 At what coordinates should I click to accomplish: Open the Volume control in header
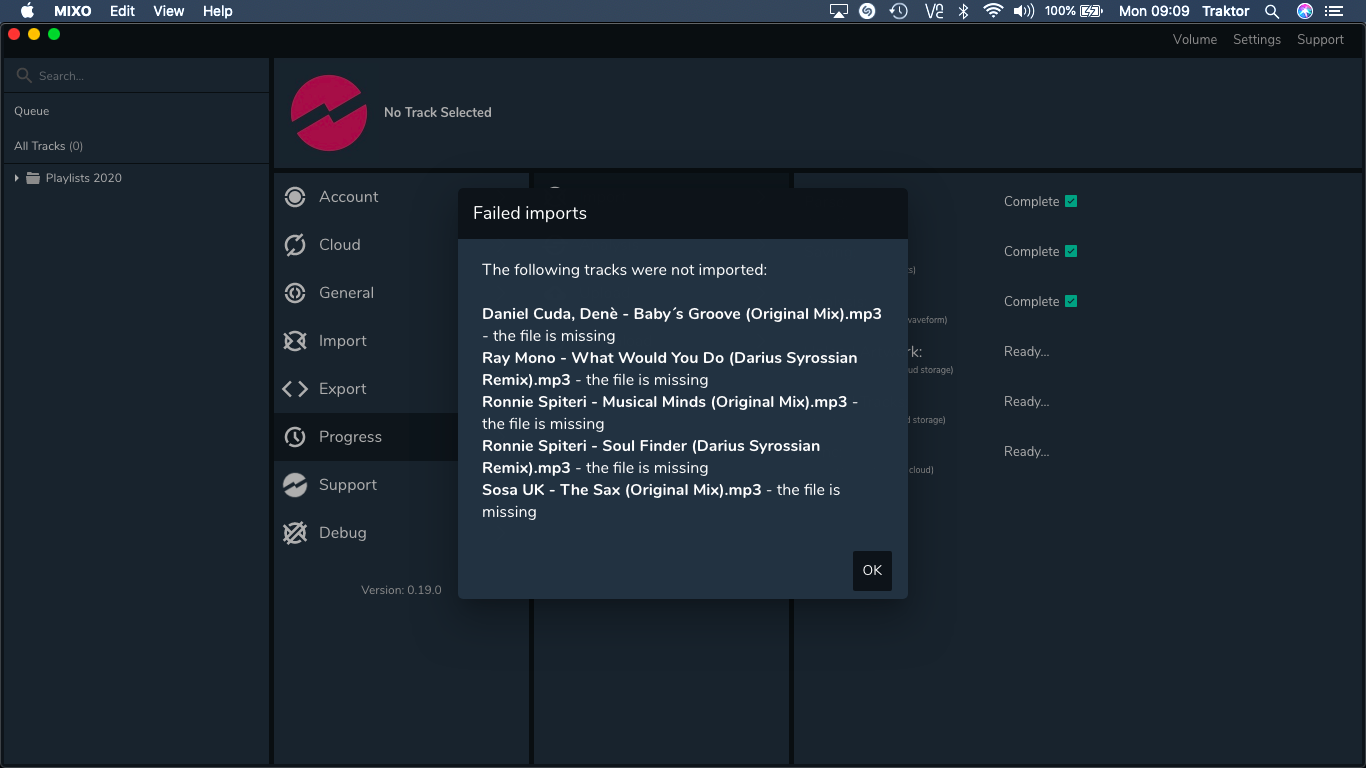[x=1195, y=39]
